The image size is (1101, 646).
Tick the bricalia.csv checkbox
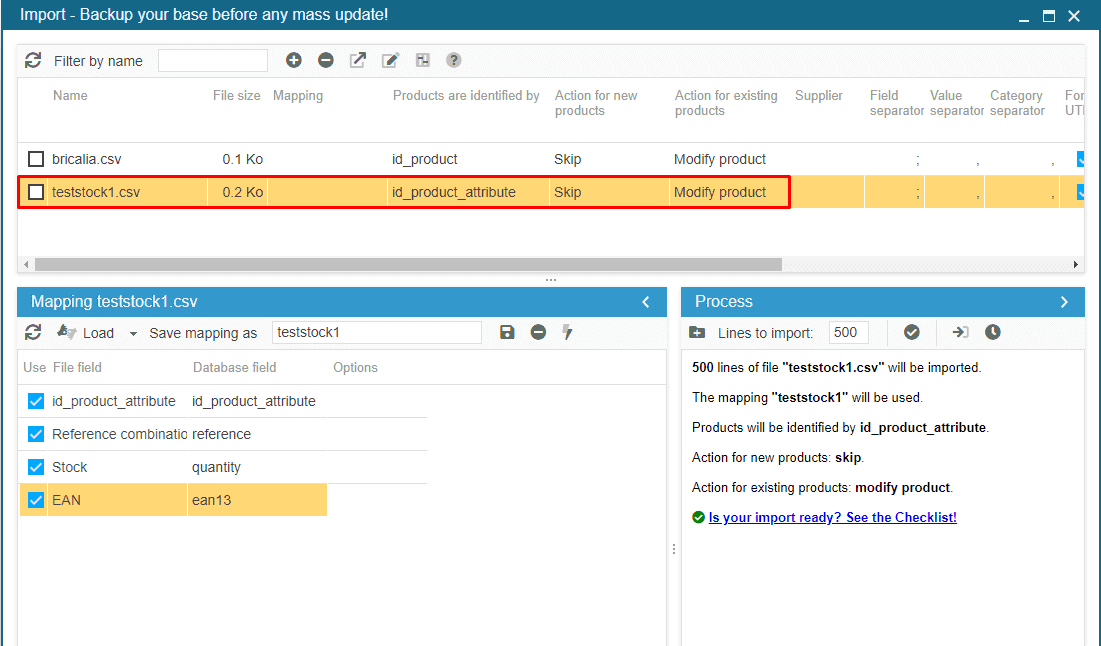(x=36, y=159)
